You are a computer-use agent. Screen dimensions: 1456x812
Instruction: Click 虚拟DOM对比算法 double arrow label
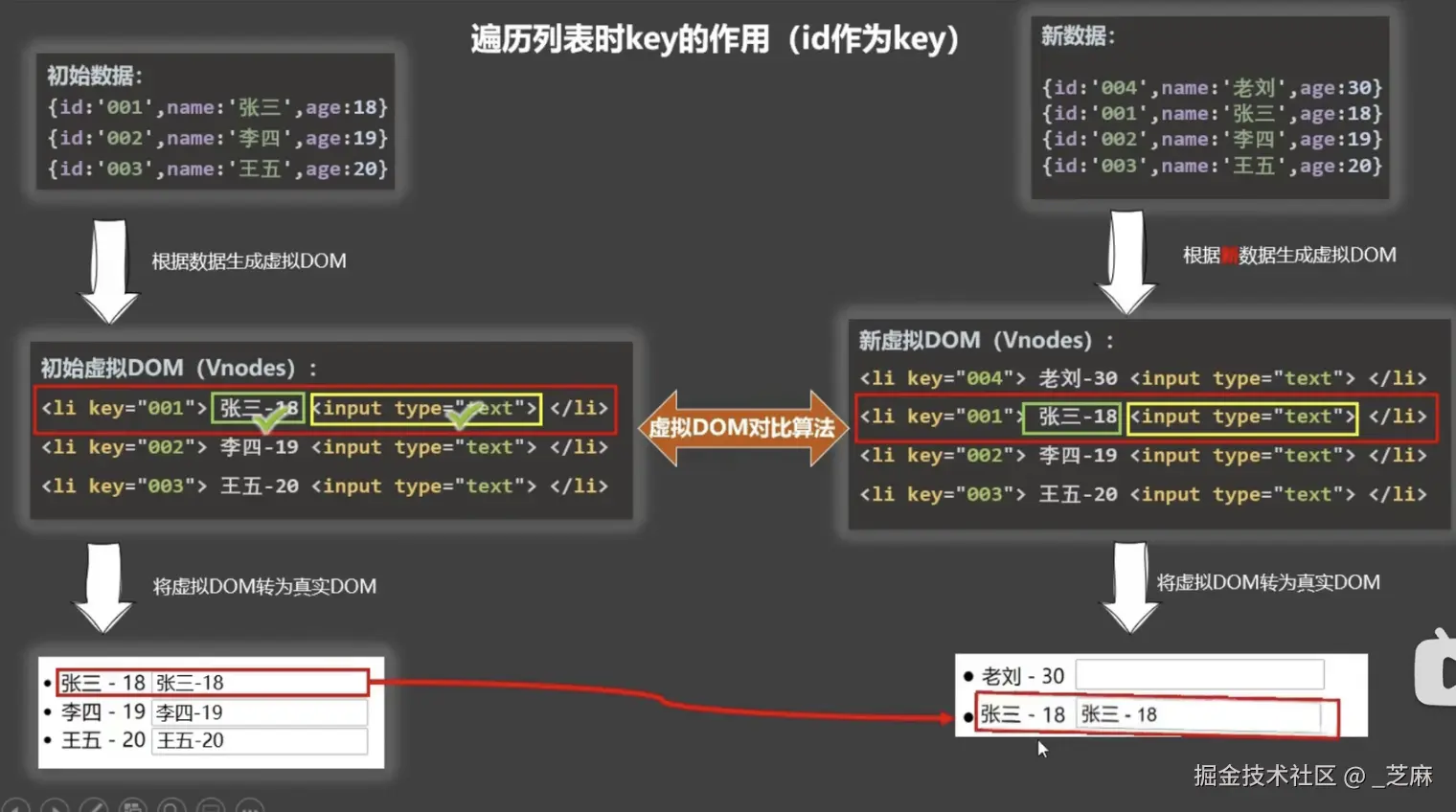coord(741,428)
